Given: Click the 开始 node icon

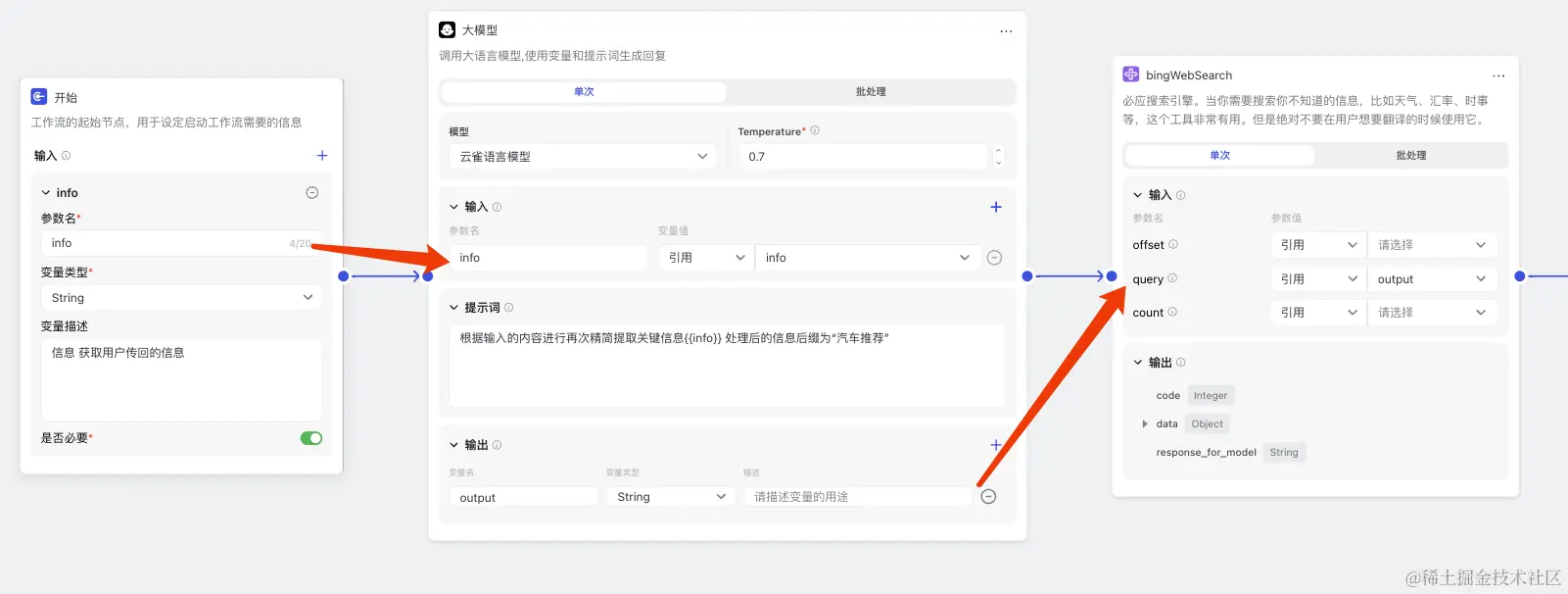Looking at the screenshot, I should (39, 96).
